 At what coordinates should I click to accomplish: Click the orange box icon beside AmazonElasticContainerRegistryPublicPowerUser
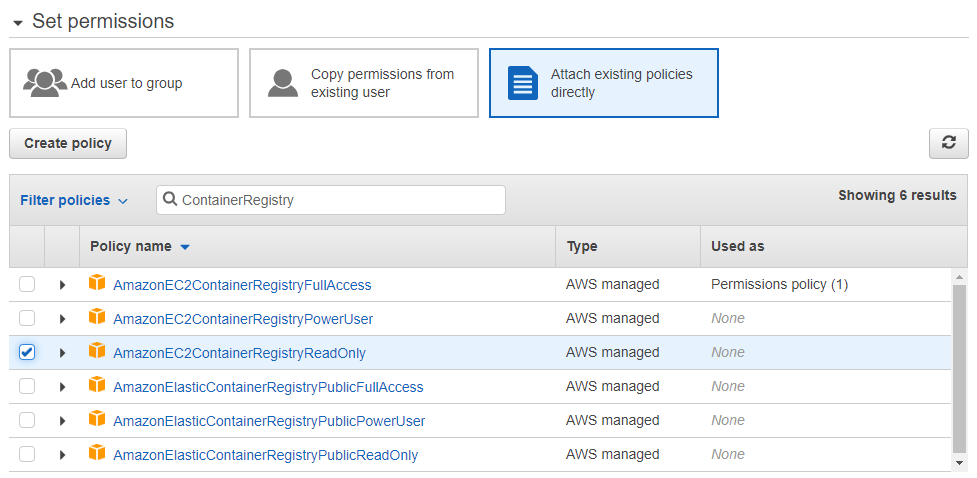pos(97,419)
